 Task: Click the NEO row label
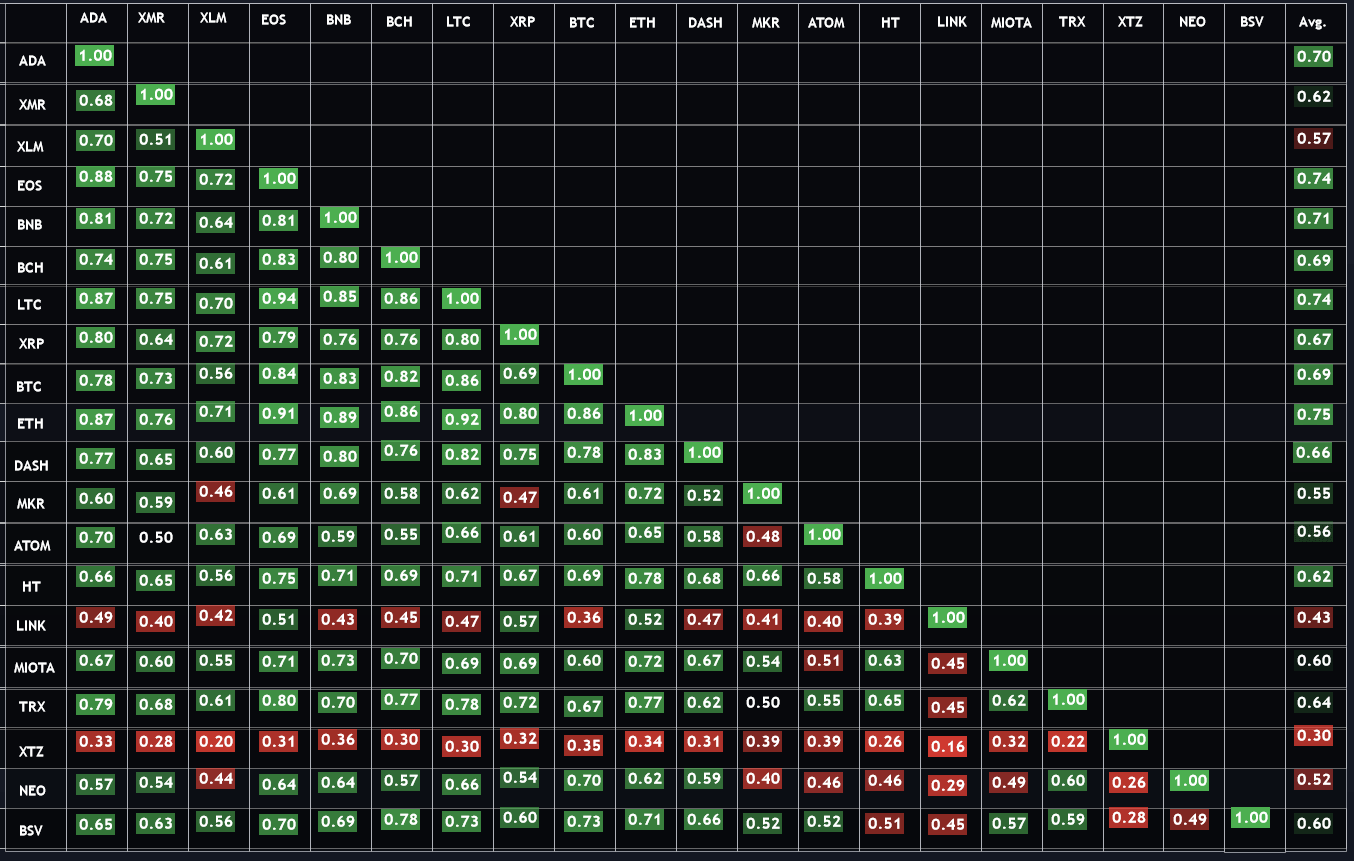pyautogui.click(x=31, y=790)
